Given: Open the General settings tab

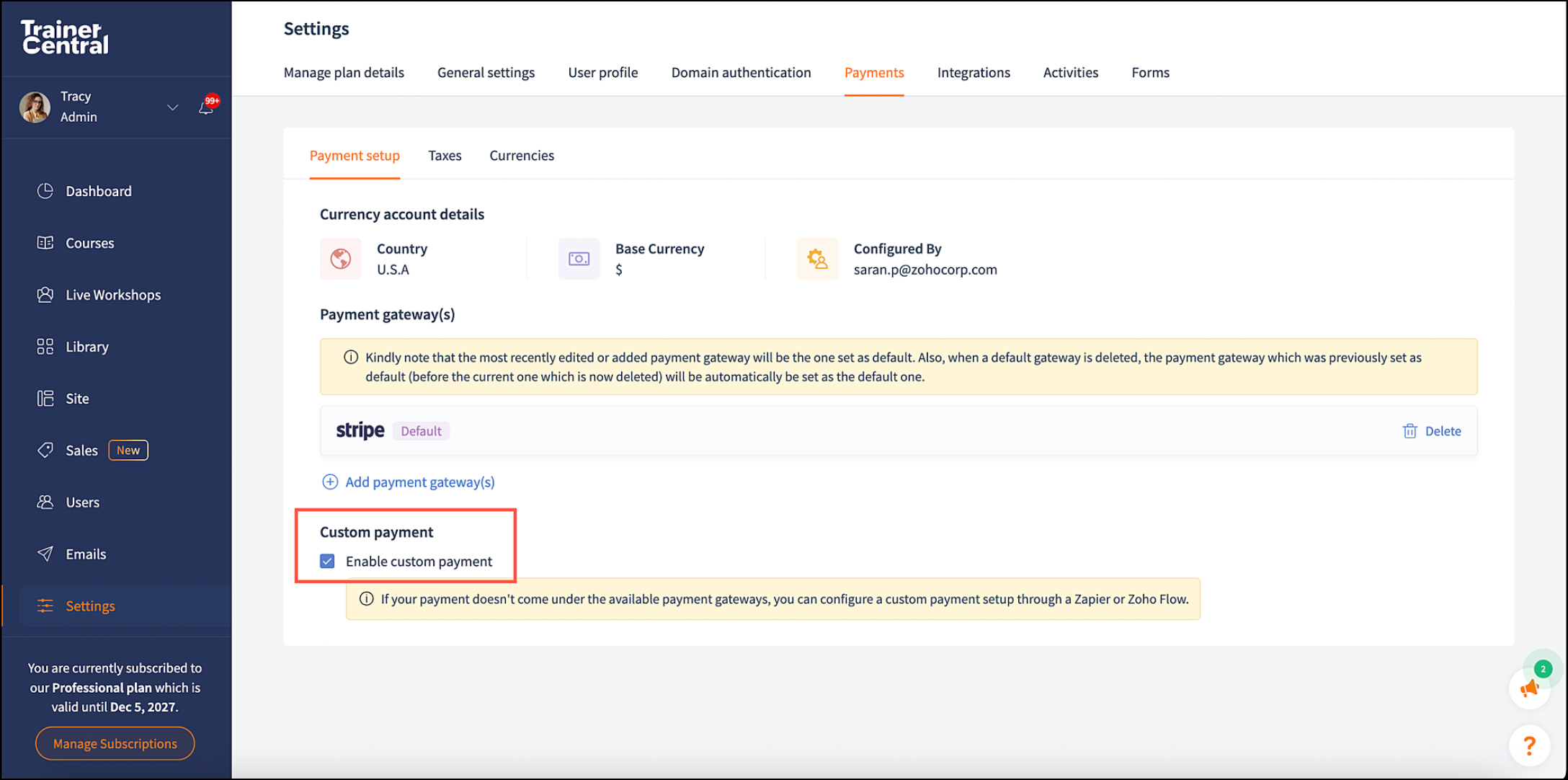Looking at the screenshot, I should click(486, 73).
